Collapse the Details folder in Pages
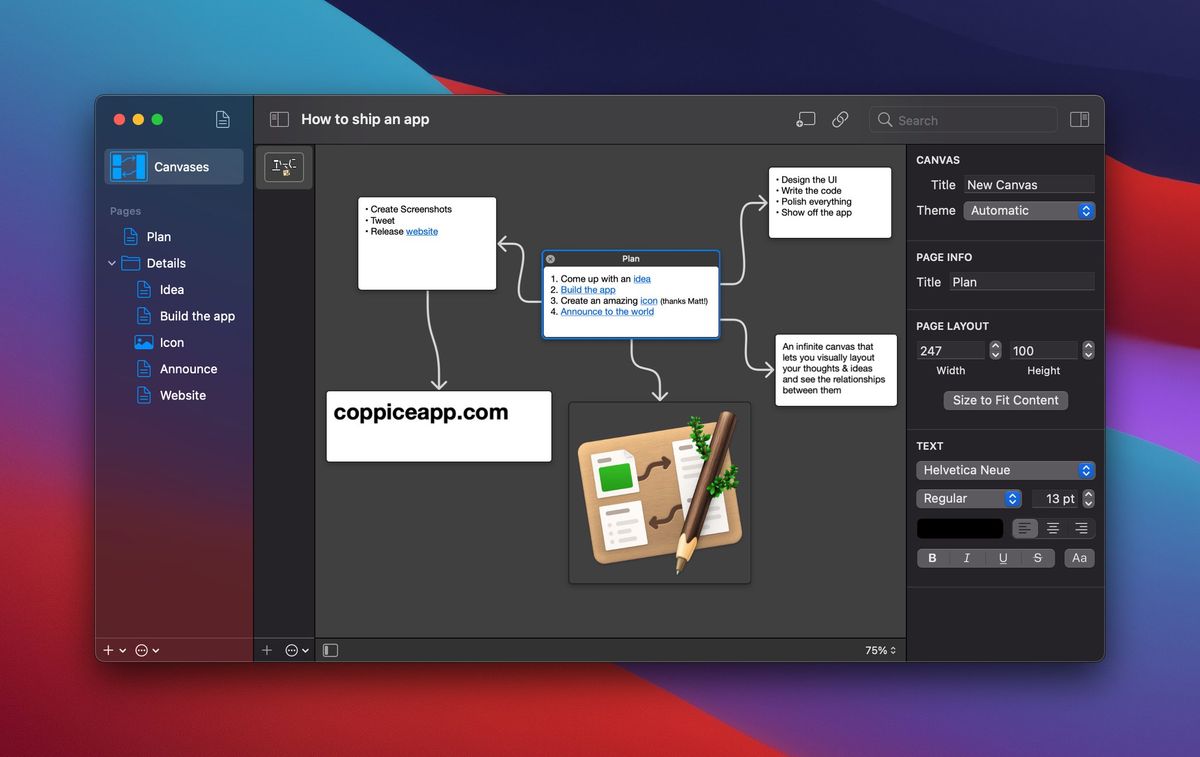 pos(113,263)
